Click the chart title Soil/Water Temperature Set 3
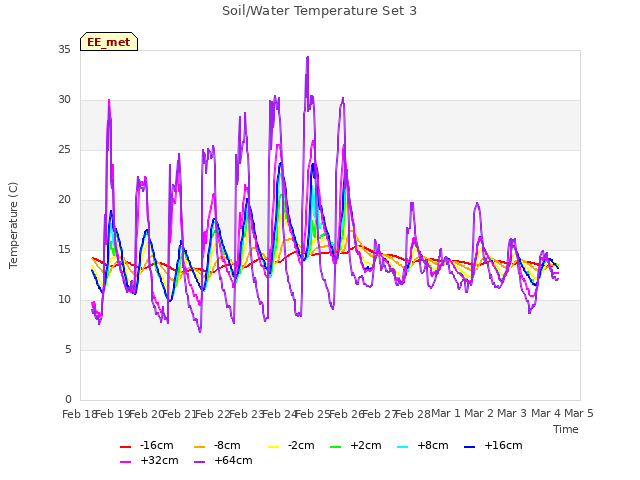 pyautogui.click(x=320, y=11)
